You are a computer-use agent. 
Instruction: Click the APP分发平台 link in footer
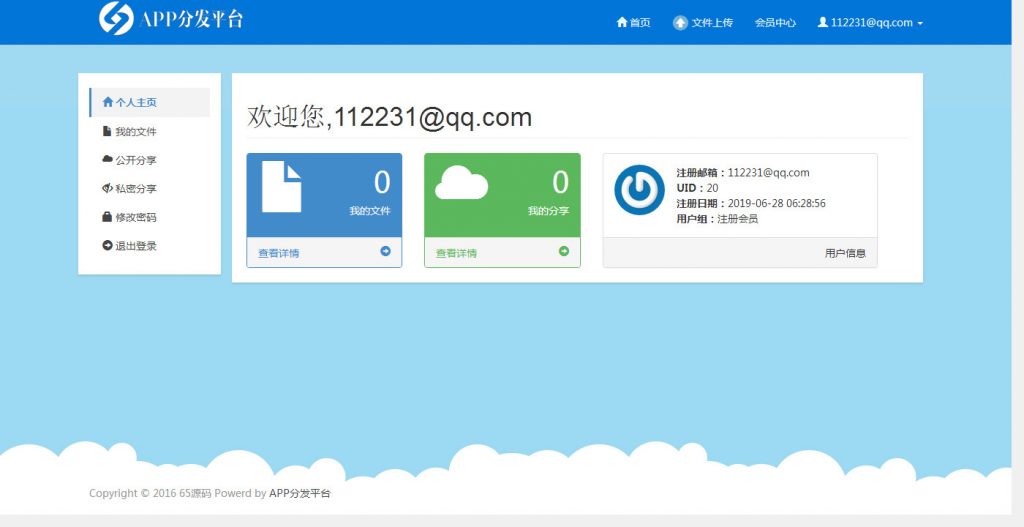pos(300,493)
